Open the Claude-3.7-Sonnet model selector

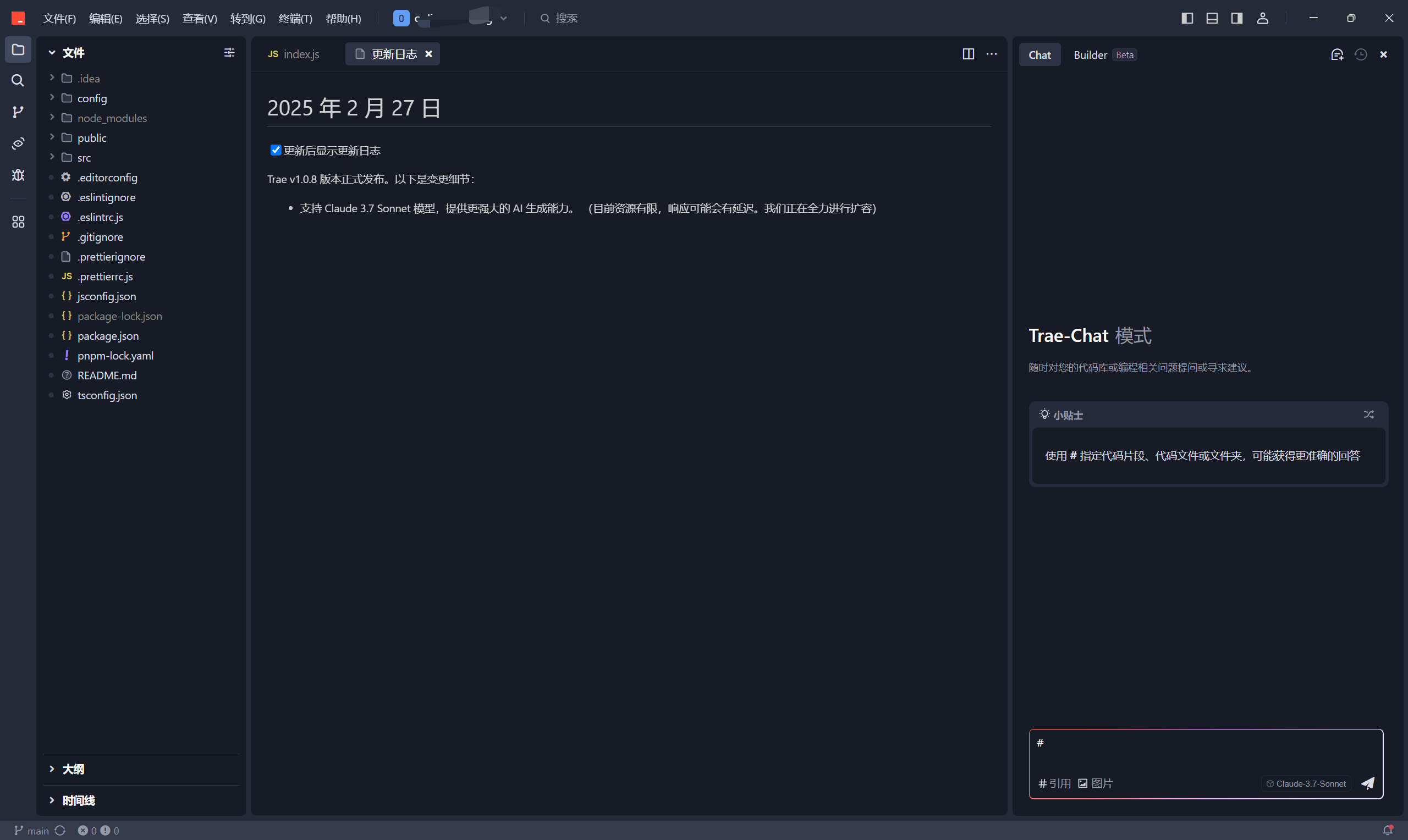[1306, 783]
